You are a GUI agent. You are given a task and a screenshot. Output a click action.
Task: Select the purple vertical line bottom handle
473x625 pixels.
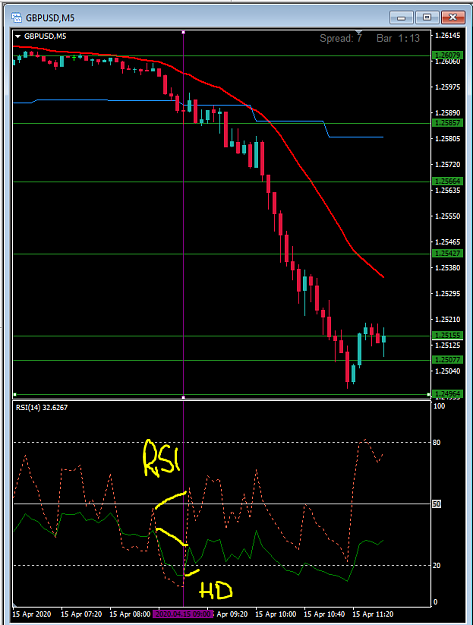(183, 397)
